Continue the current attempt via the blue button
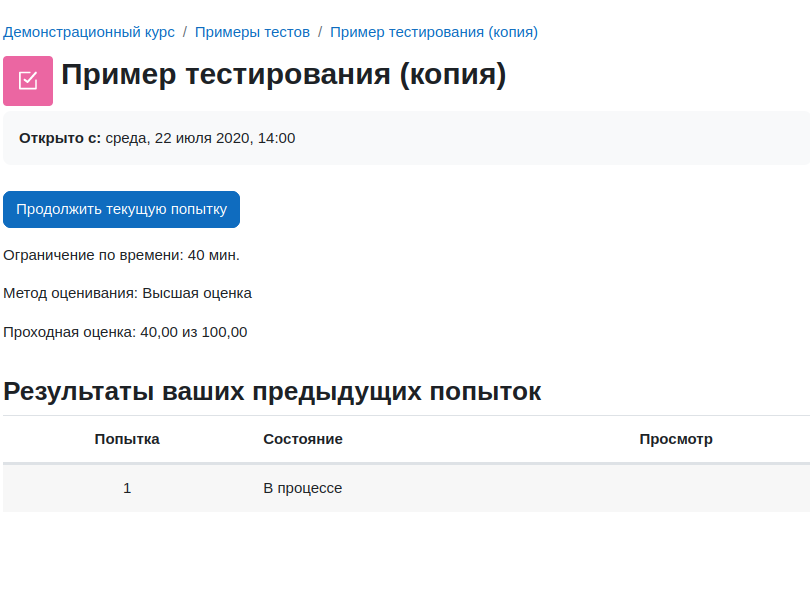Image resolution: width=810 pixels, height=589 pixels. 121,209
